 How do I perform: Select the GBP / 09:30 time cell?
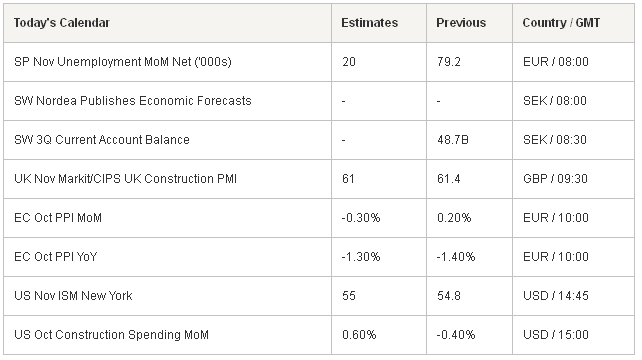pos(555,179)
